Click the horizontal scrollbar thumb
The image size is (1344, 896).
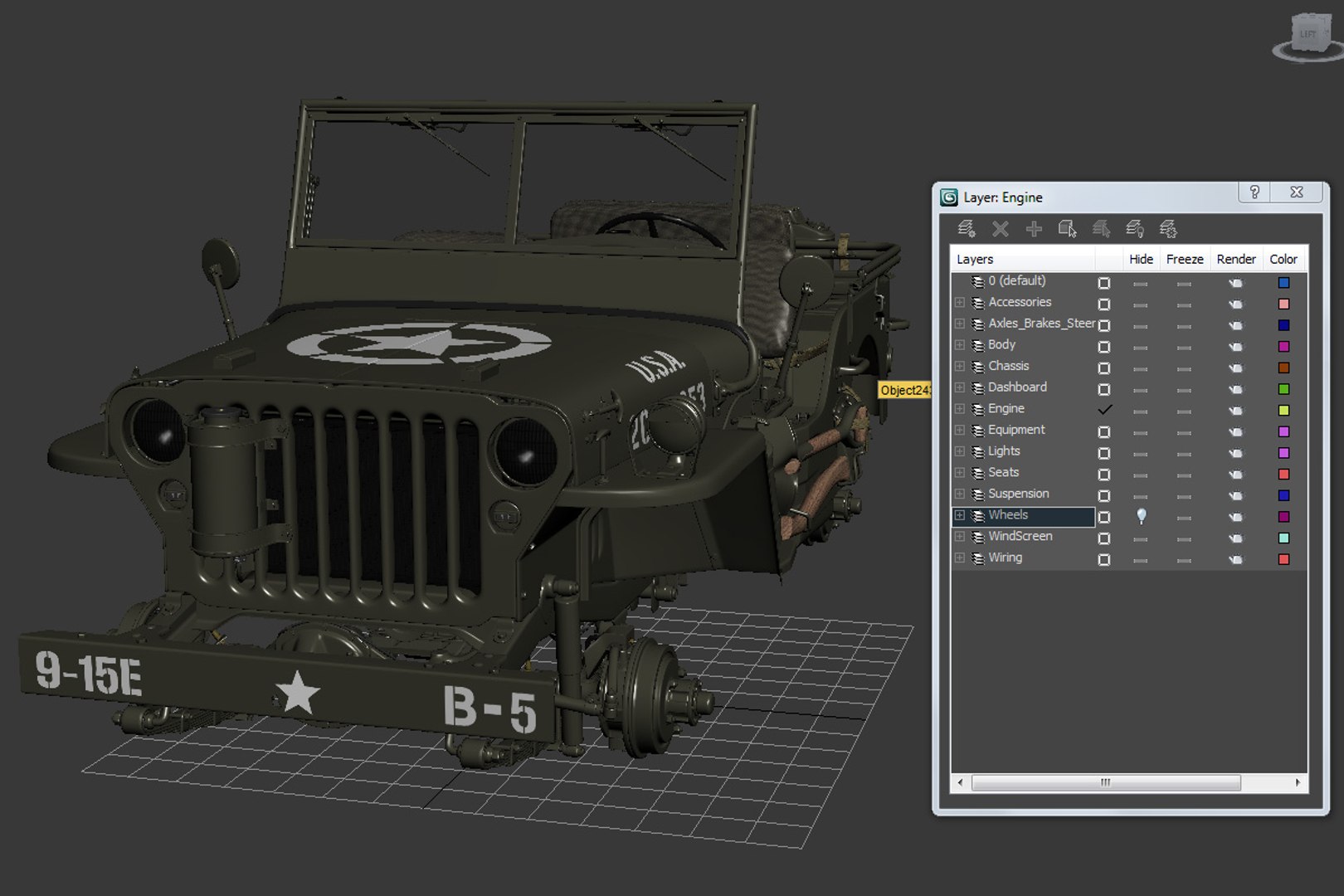(1106, 782)
